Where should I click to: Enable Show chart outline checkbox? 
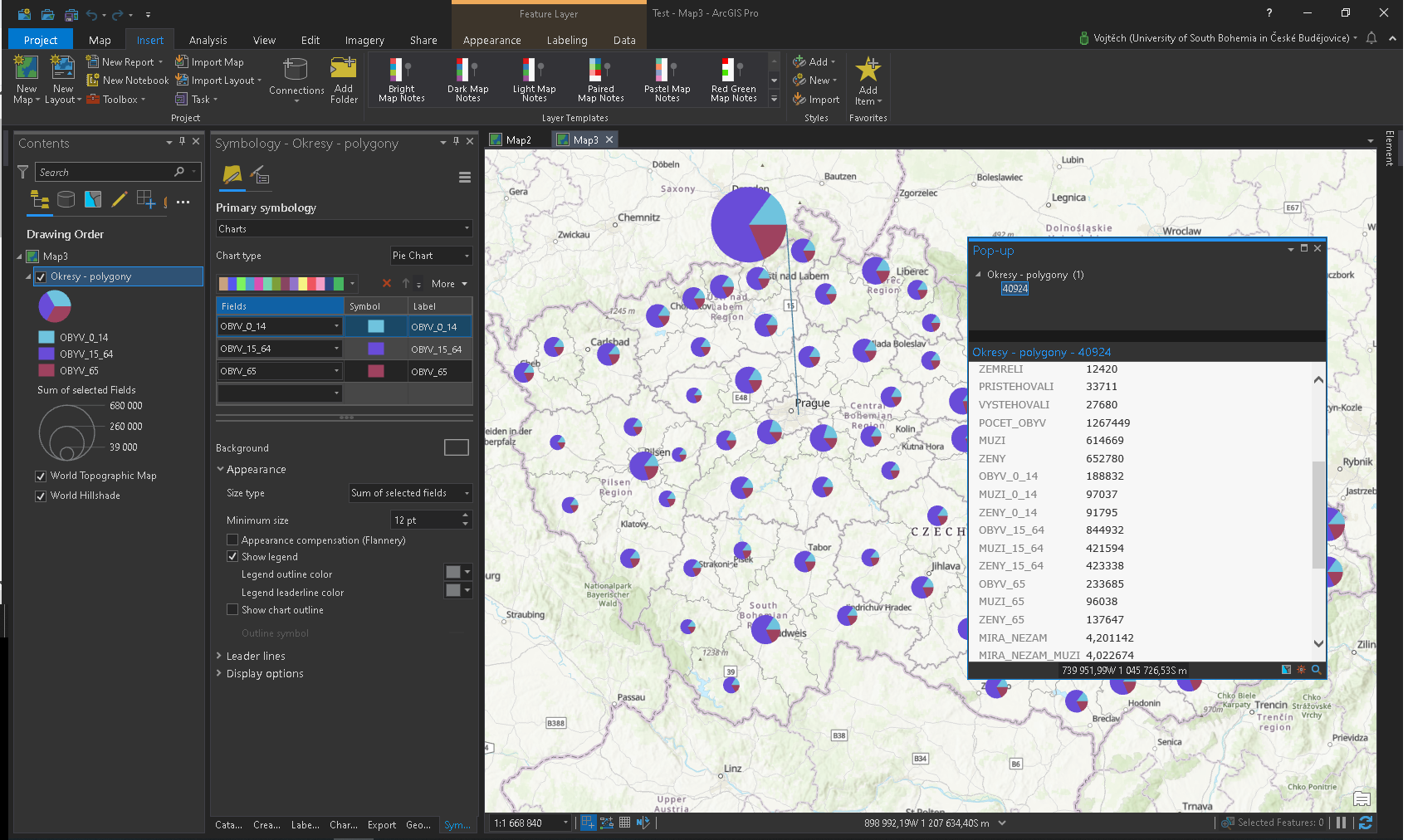click(232, 610)
